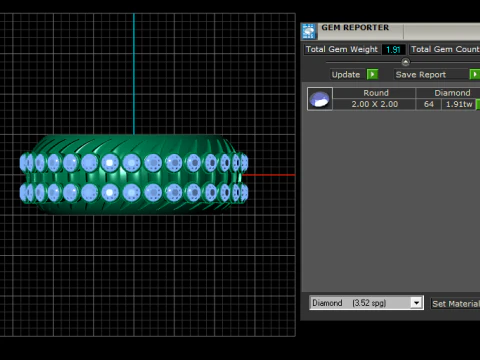The image size is (480, 360).
Task: Click the Total Gem Weight label
Action: point(342,49)
